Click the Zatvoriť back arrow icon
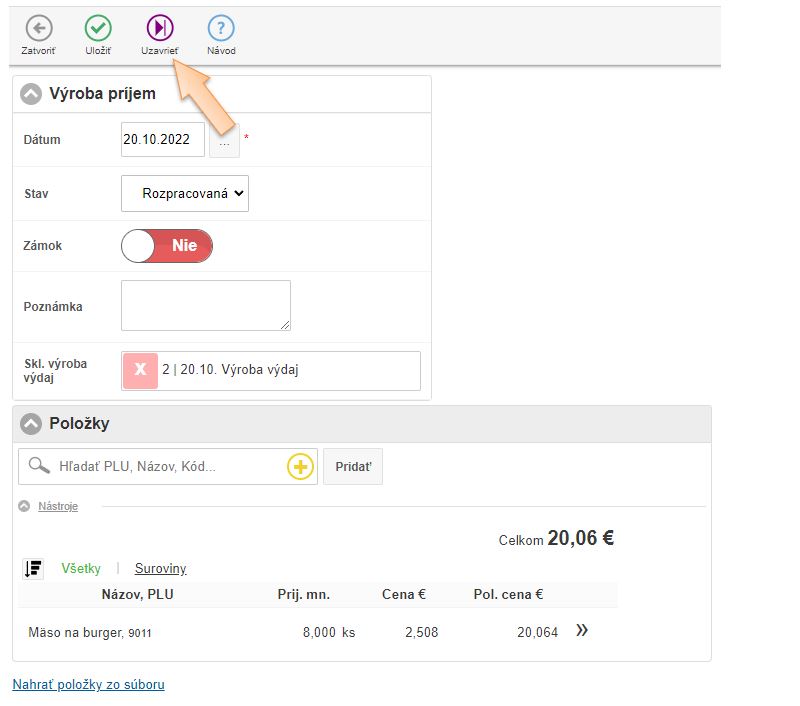 pos(38,28)
